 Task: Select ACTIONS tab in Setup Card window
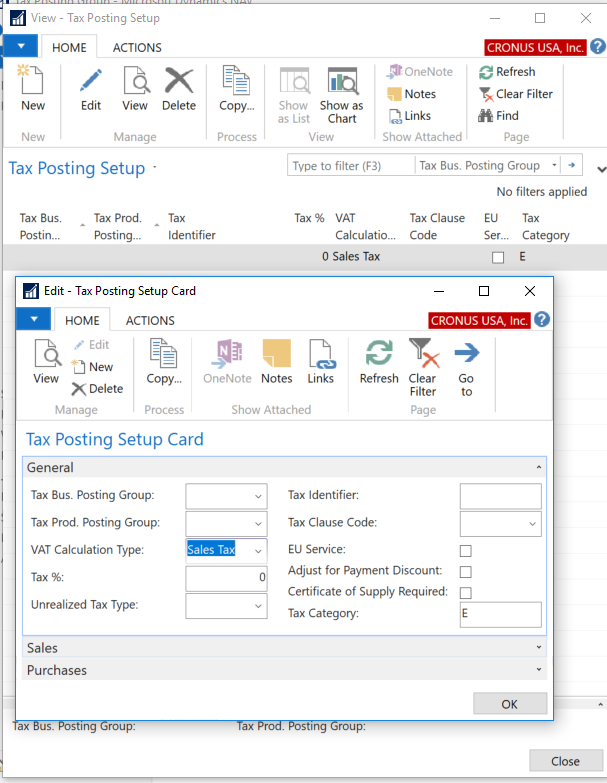[150, 321]
